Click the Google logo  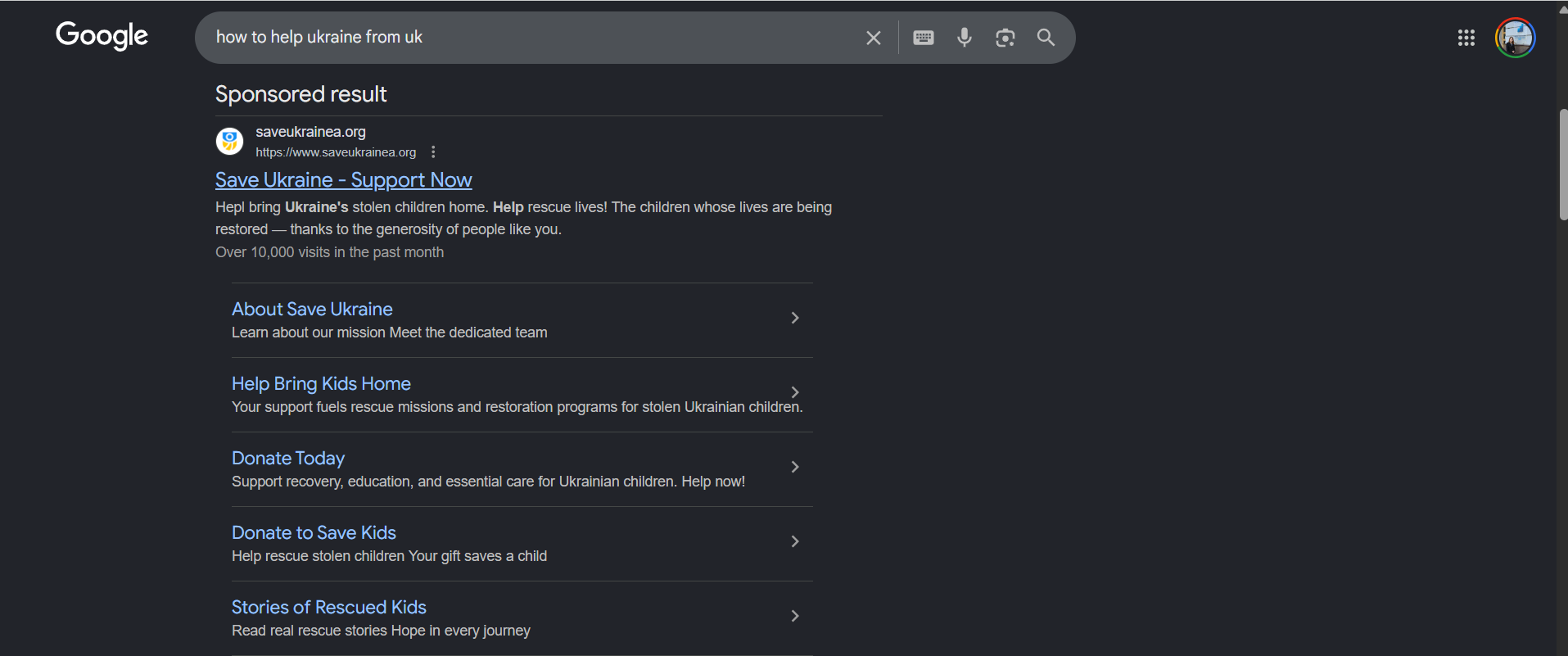coord(102,36)
